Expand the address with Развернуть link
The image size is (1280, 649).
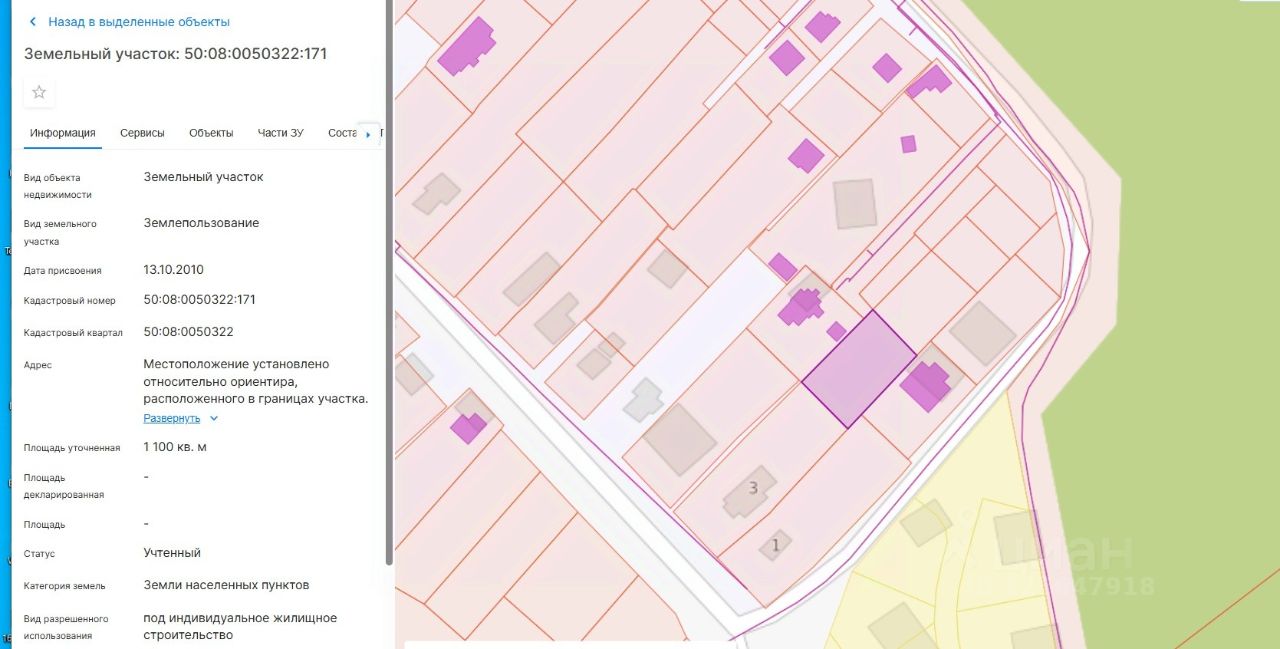[x=172, y=418]
